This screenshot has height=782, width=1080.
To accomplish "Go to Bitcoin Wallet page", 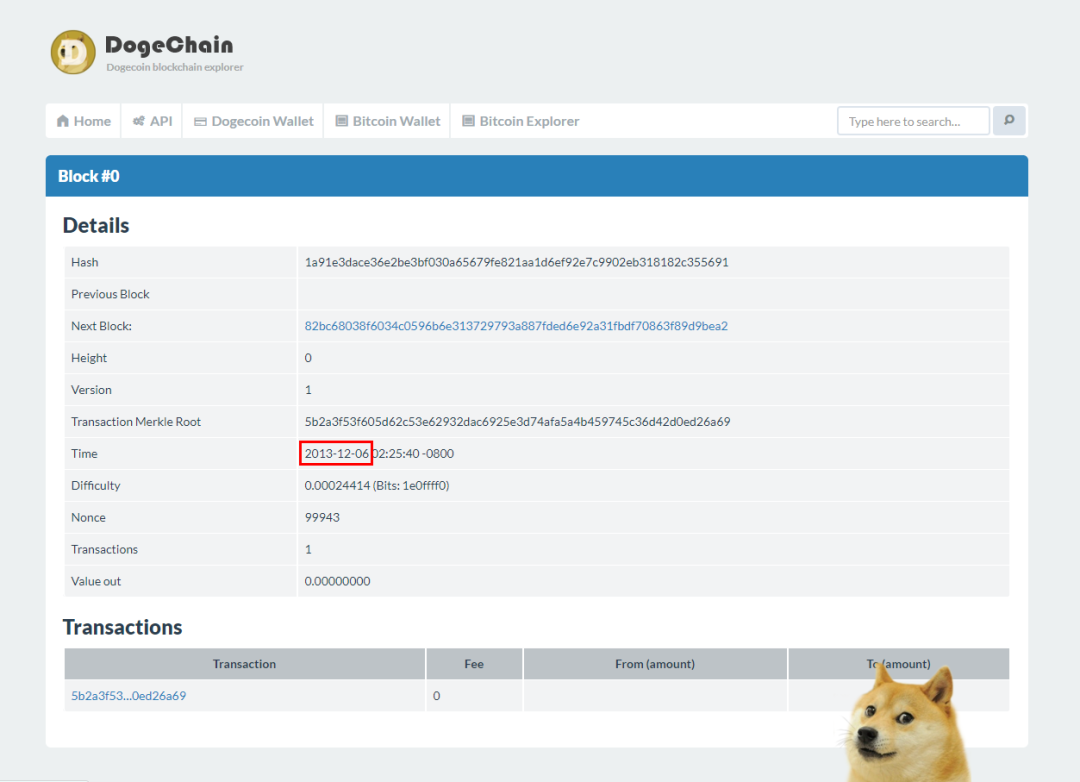I will (x=388, y=121).
